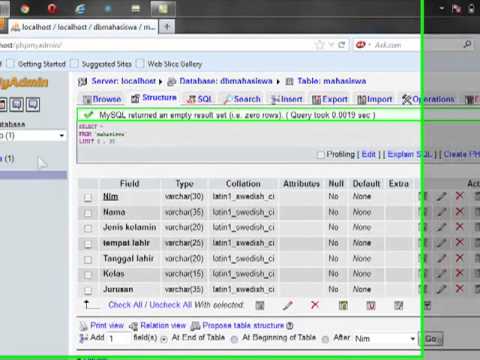Image resolution: width=480 pixels, height=360 pixels.
Task: Open the After Nim field dropdown
Action: click(x=385, y=339)
